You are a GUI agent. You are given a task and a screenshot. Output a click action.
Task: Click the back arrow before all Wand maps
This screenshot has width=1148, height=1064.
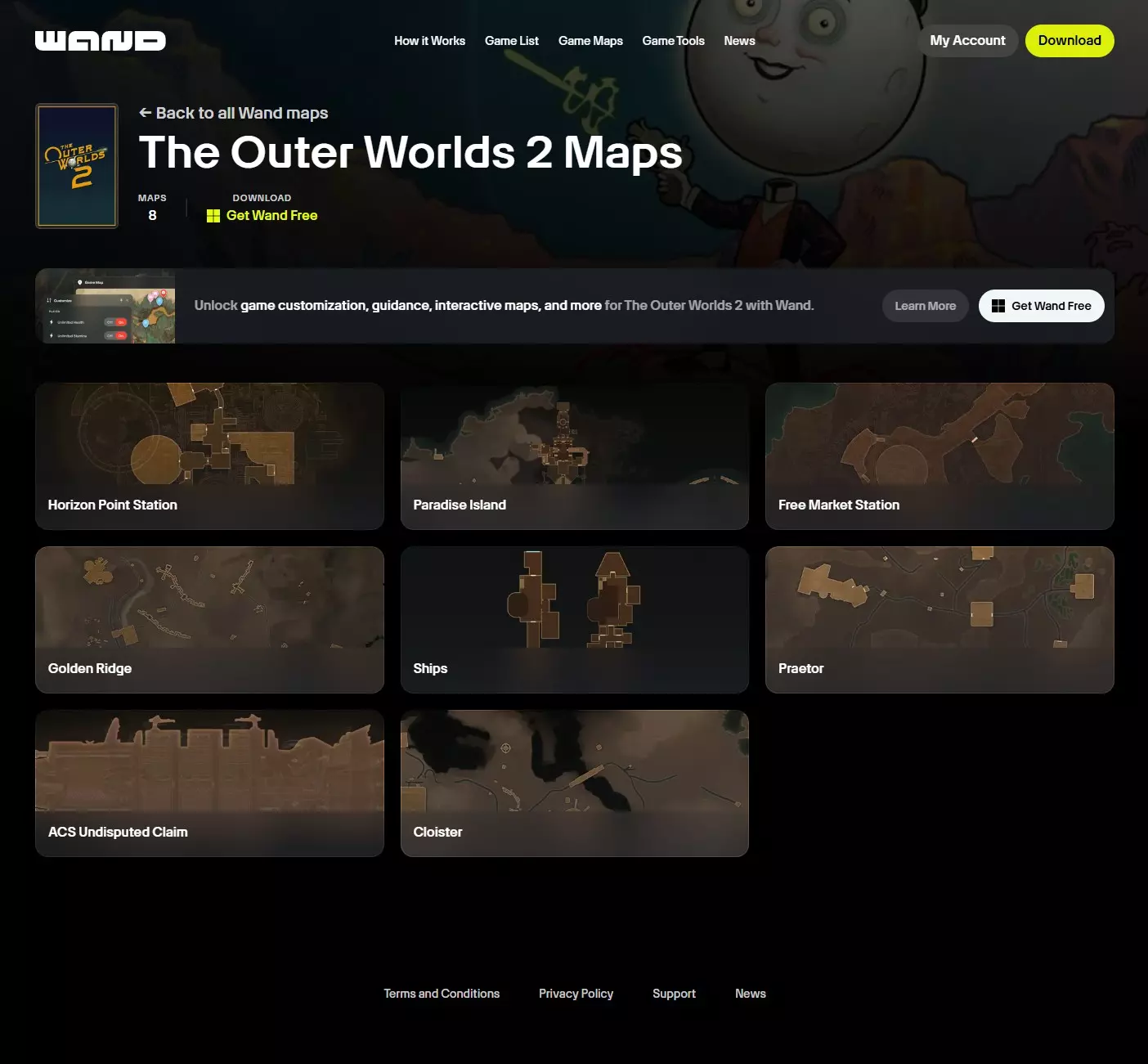click(146, 113)
